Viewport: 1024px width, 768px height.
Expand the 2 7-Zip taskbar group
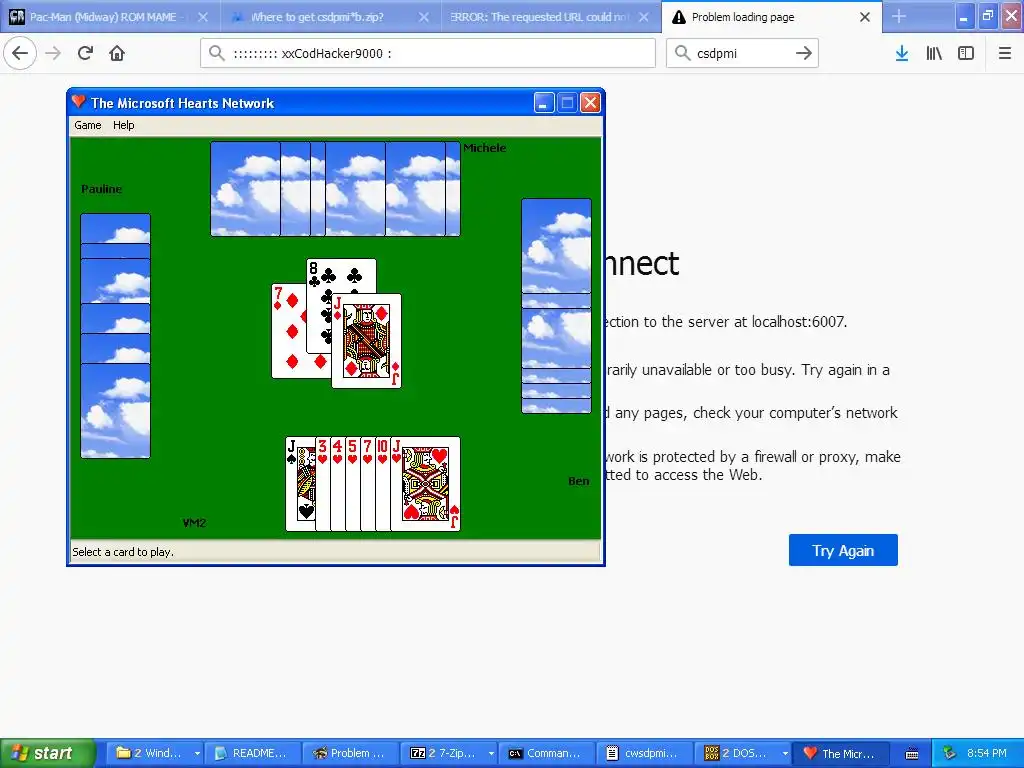(449, 753)
